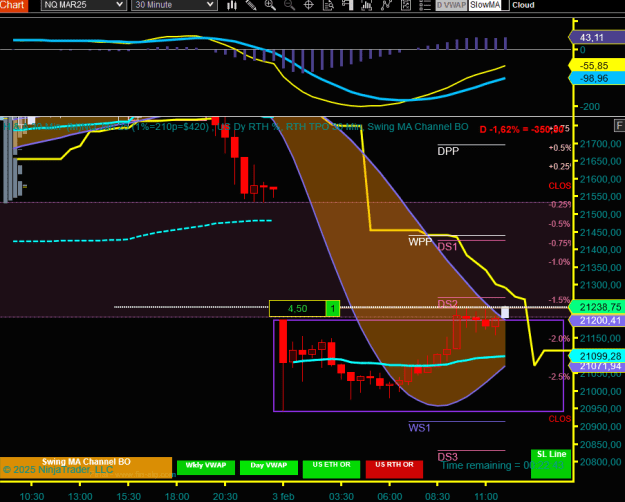This screenshot has width=625, height=502.
Task: Open the strategy performance document icon
Action: (405, 5)
